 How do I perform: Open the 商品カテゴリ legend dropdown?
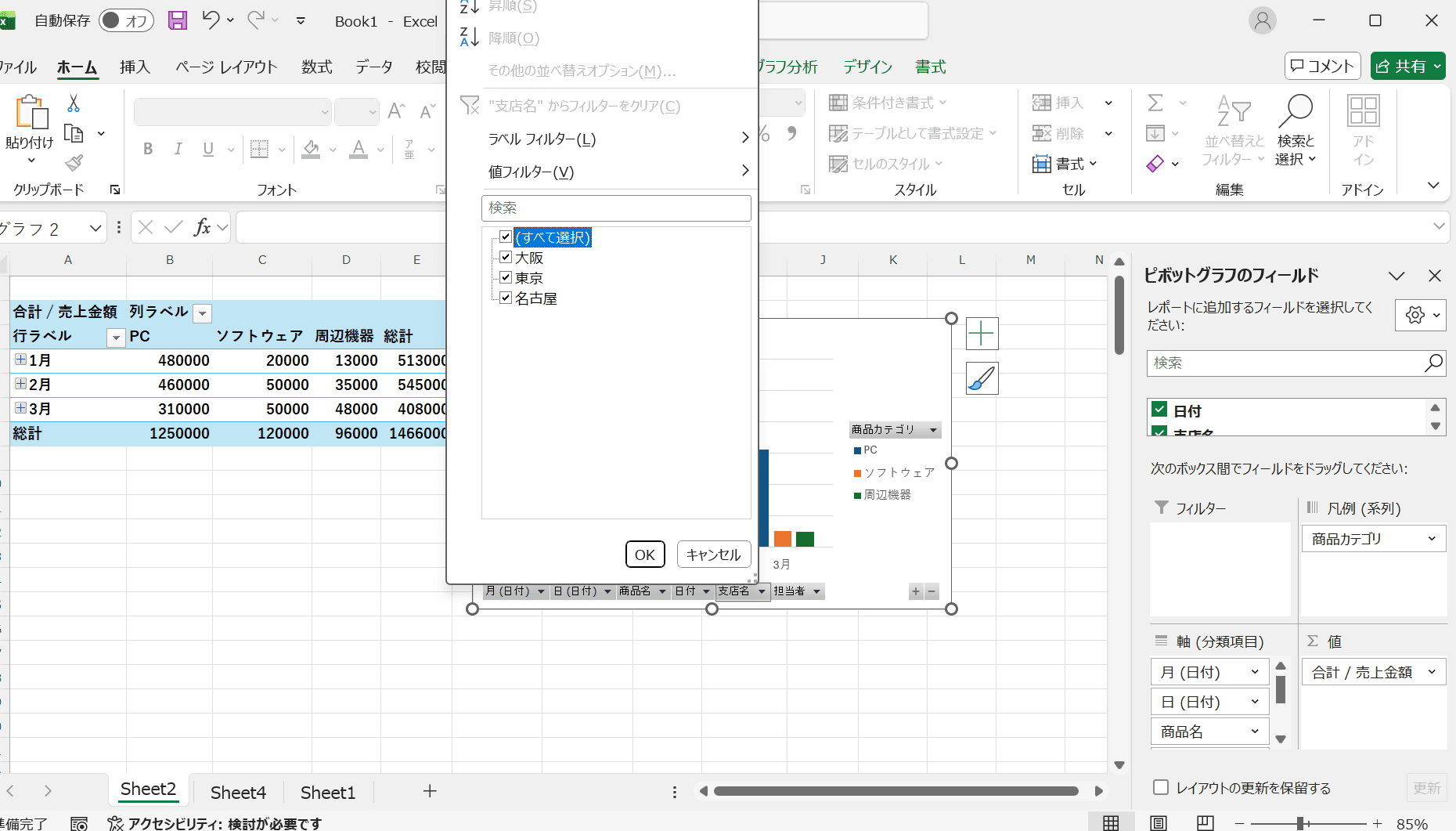933,429
